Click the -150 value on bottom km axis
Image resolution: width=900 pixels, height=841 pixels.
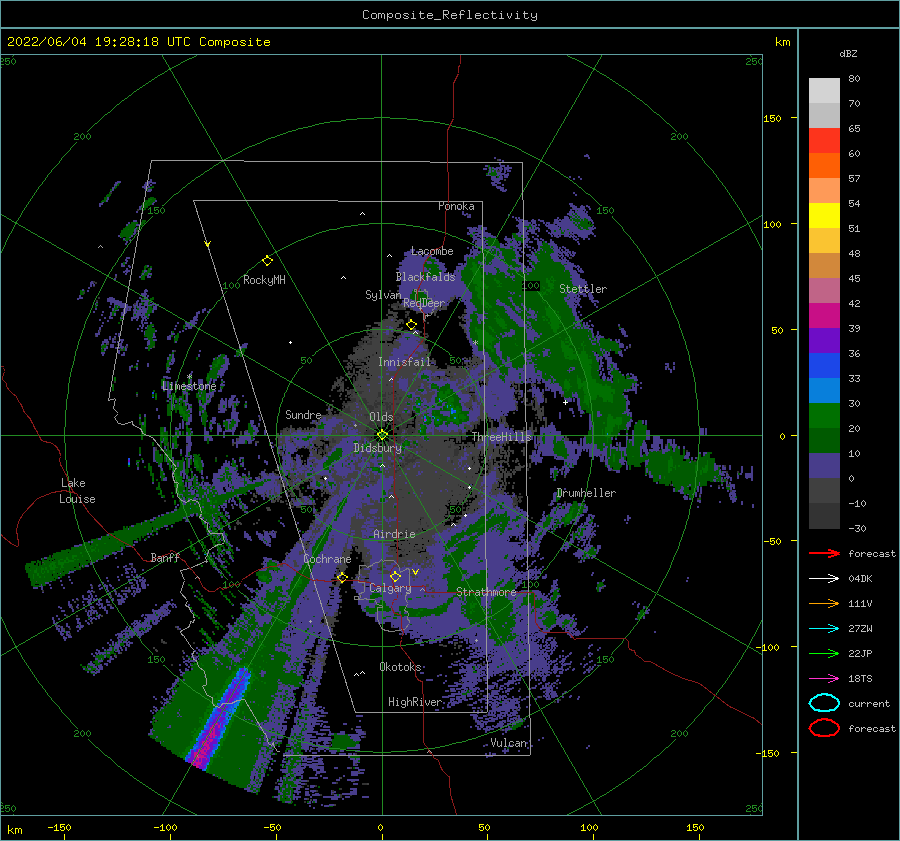coord(59,827)
